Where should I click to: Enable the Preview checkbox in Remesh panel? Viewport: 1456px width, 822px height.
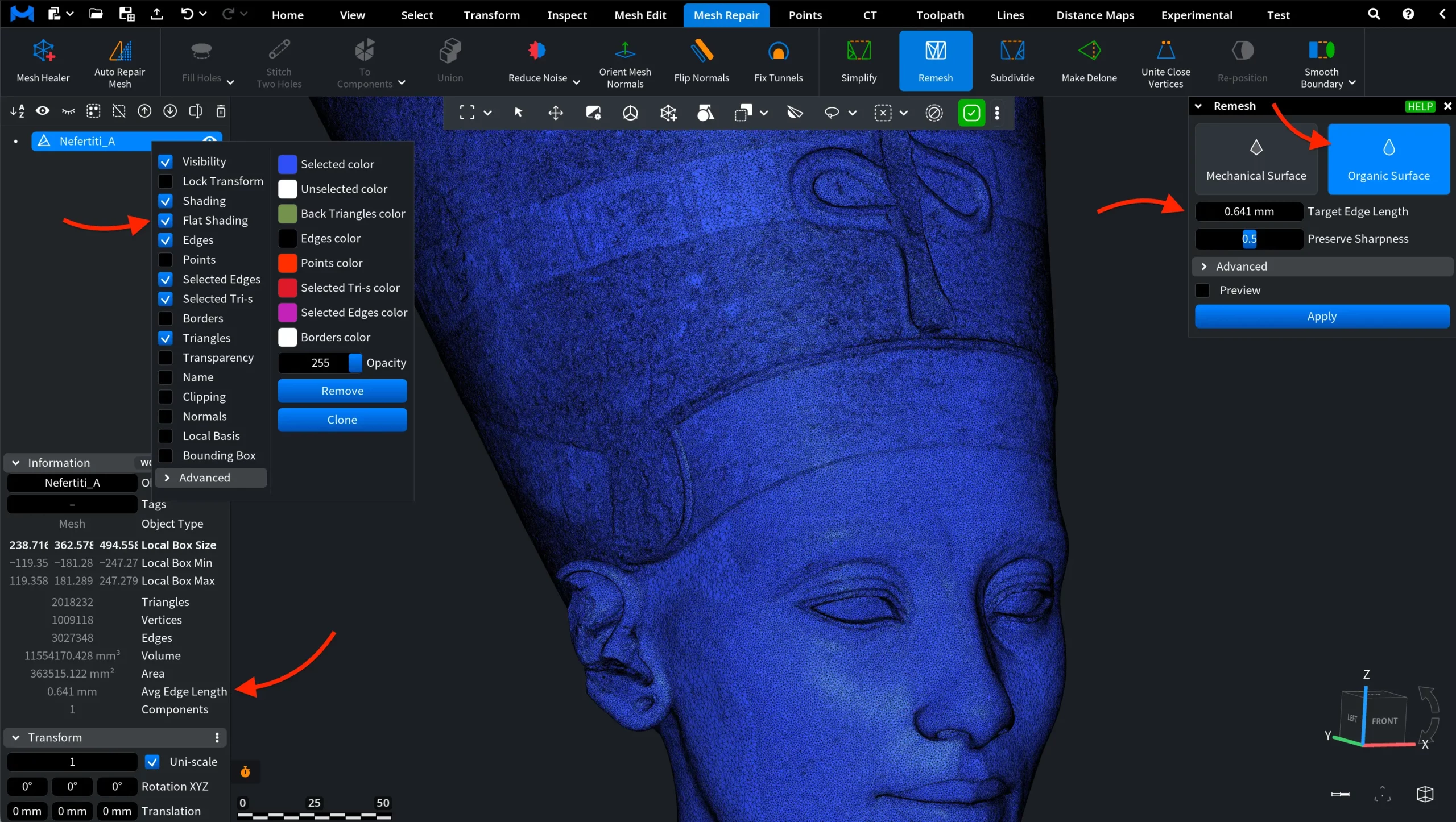point(1203,290)
